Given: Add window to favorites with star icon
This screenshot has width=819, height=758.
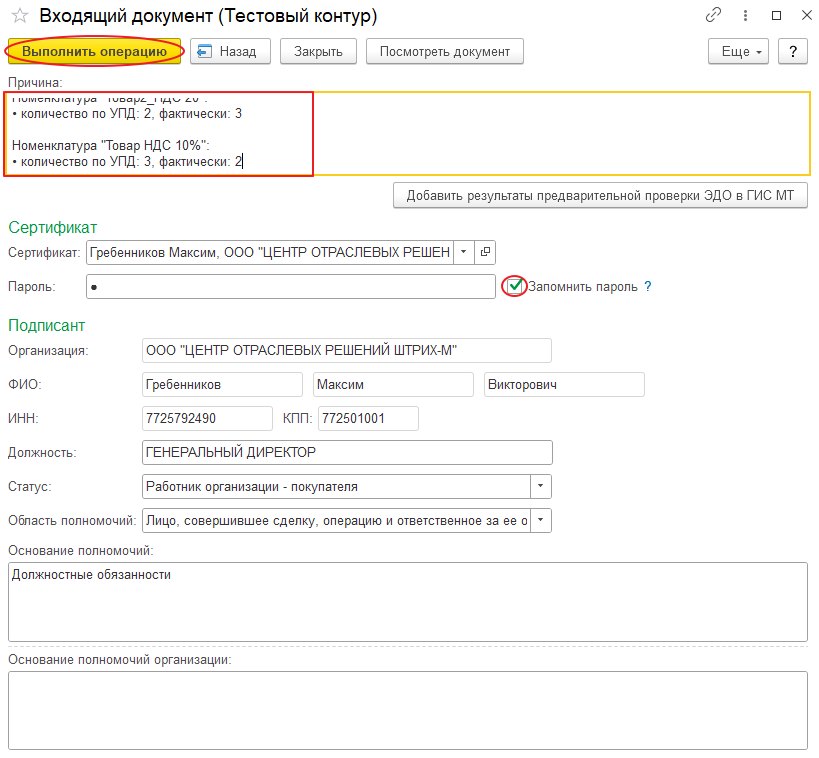Looking at the screenshot, I should pos(20,16).
